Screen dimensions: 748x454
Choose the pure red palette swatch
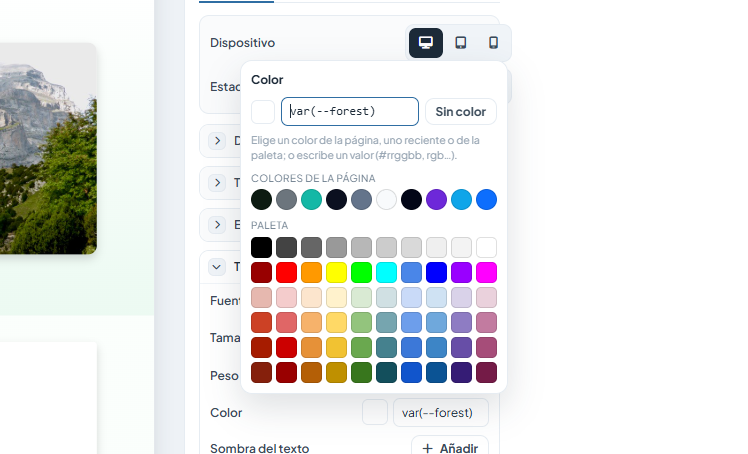tap(286, 272)
